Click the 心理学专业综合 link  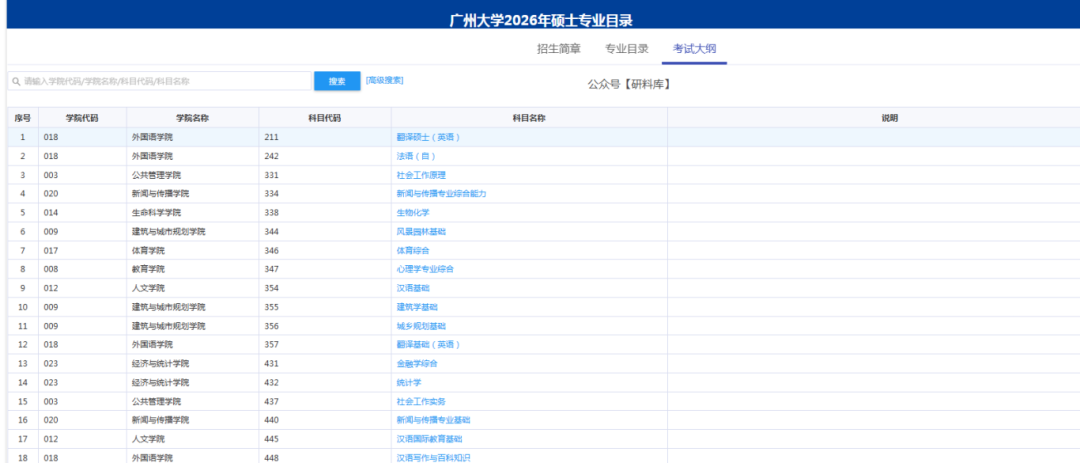[x=425, y=269]
